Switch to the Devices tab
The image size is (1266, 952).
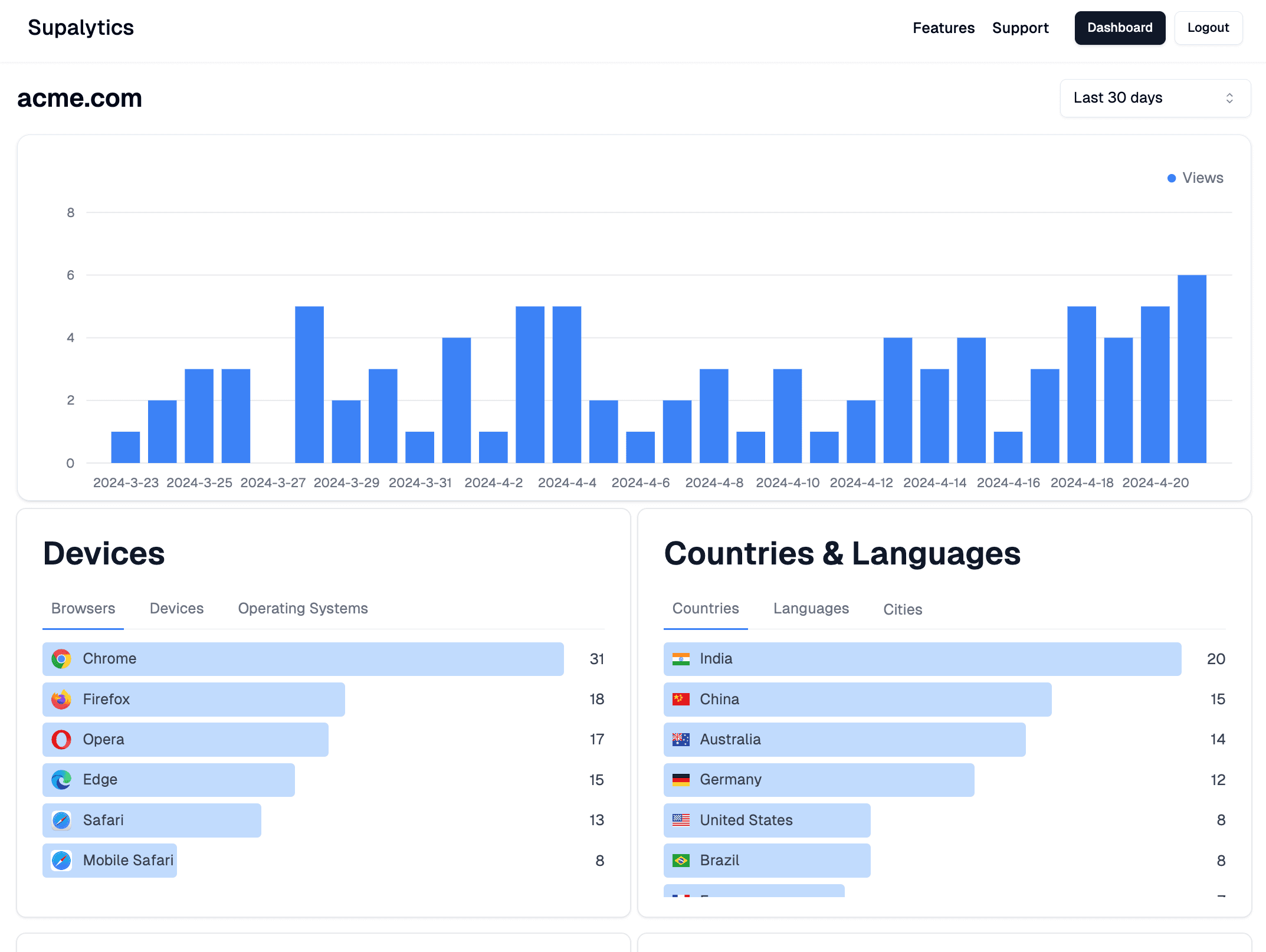tap(176, 609)
